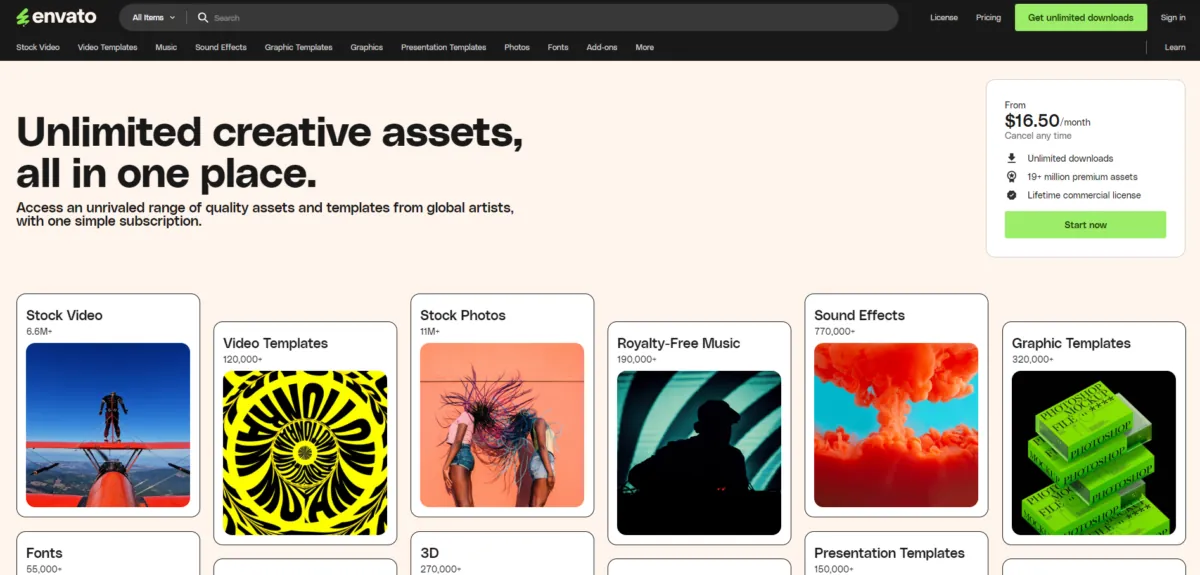Open the 3D category card
1200x575 pixels.
[502, 554]
